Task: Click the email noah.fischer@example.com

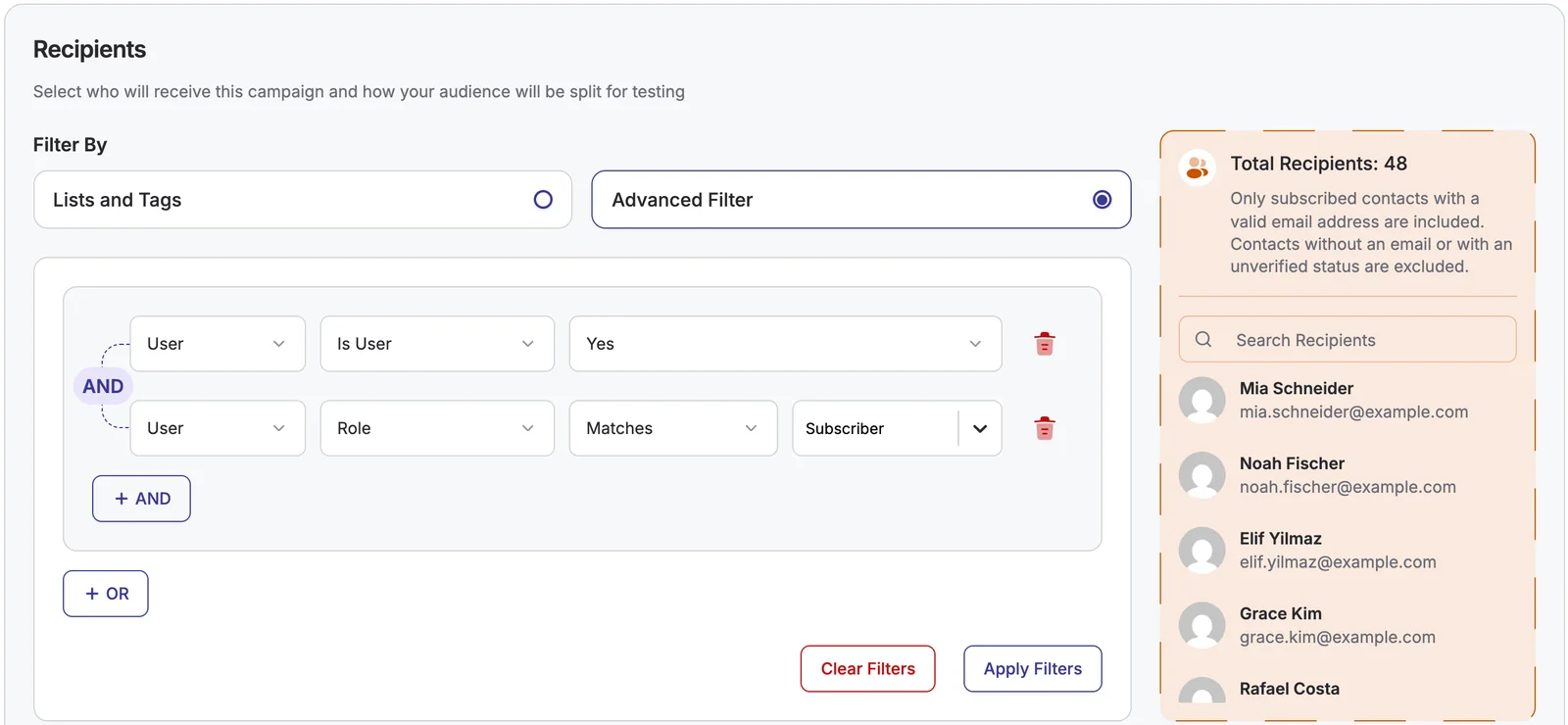Action: point(1347,487)
